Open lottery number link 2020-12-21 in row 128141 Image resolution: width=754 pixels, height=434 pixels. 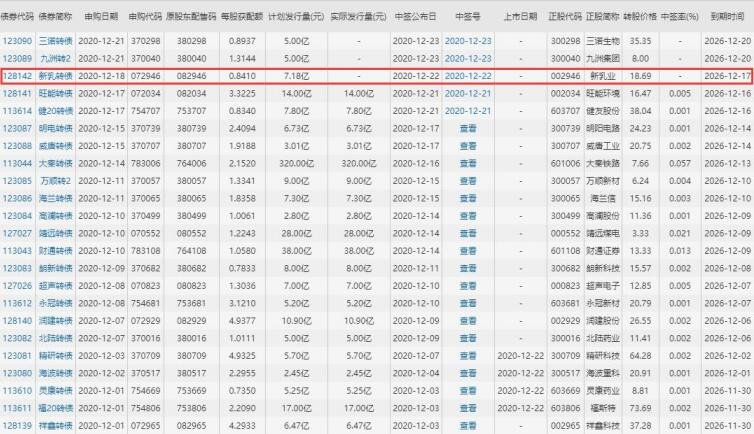click(x=468, y=94)
